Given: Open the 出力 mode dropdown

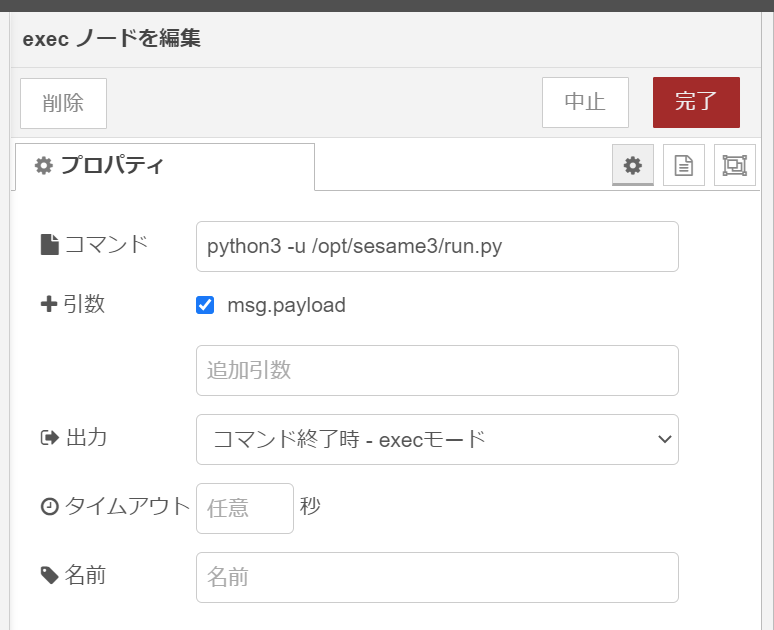Looking at the screenshot, I should pos(437,439).
